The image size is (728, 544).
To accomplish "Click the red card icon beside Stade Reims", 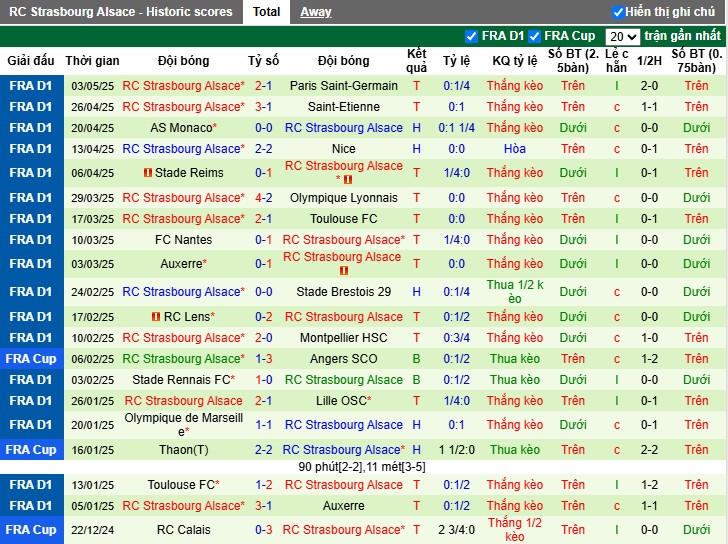I will point(148,173).
